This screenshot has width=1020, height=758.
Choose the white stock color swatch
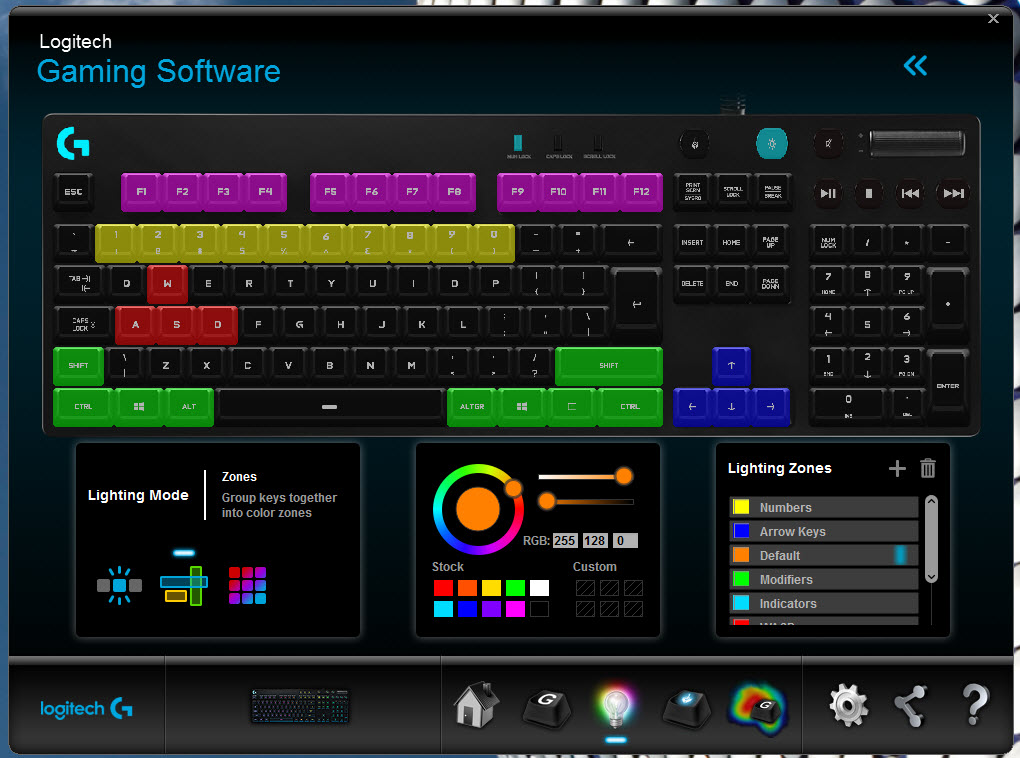coord(539,588)
